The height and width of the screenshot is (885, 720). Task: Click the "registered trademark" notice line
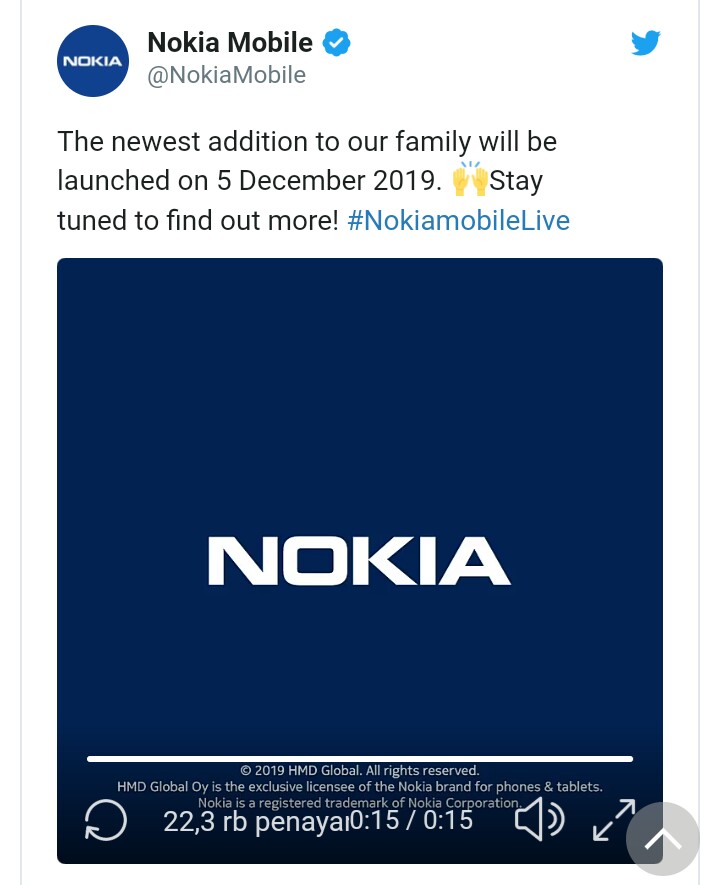(x=360, y=803)
